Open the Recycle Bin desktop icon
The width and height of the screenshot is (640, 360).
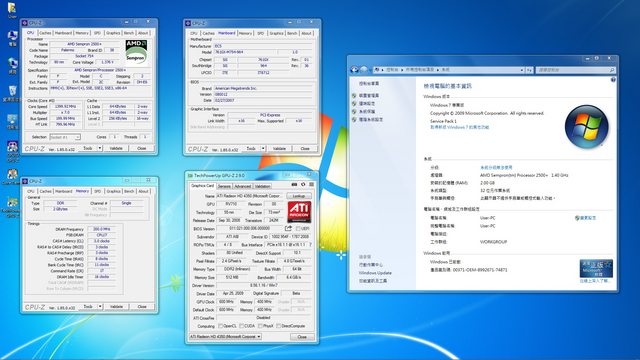[x=12, y=93]
